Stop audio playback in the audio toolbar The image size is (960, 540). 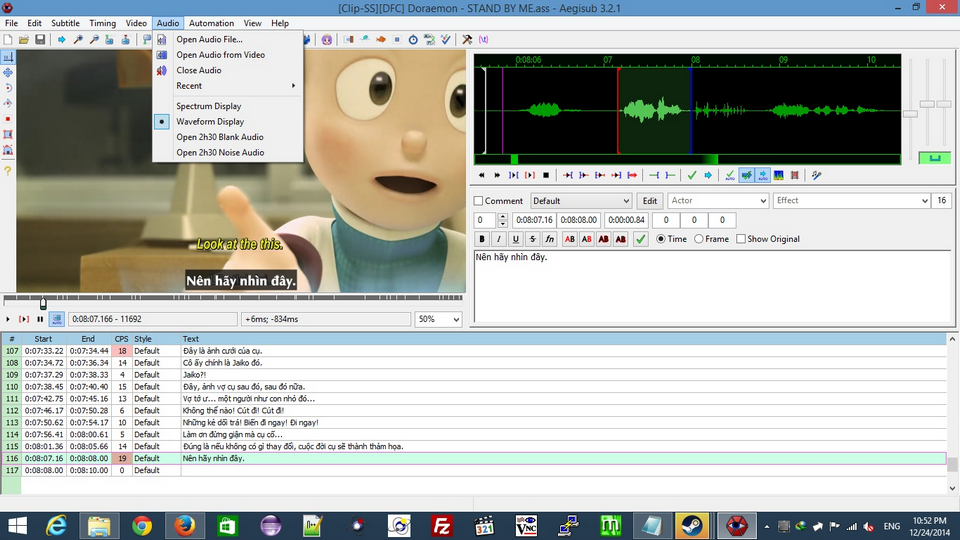pos(546,175)
